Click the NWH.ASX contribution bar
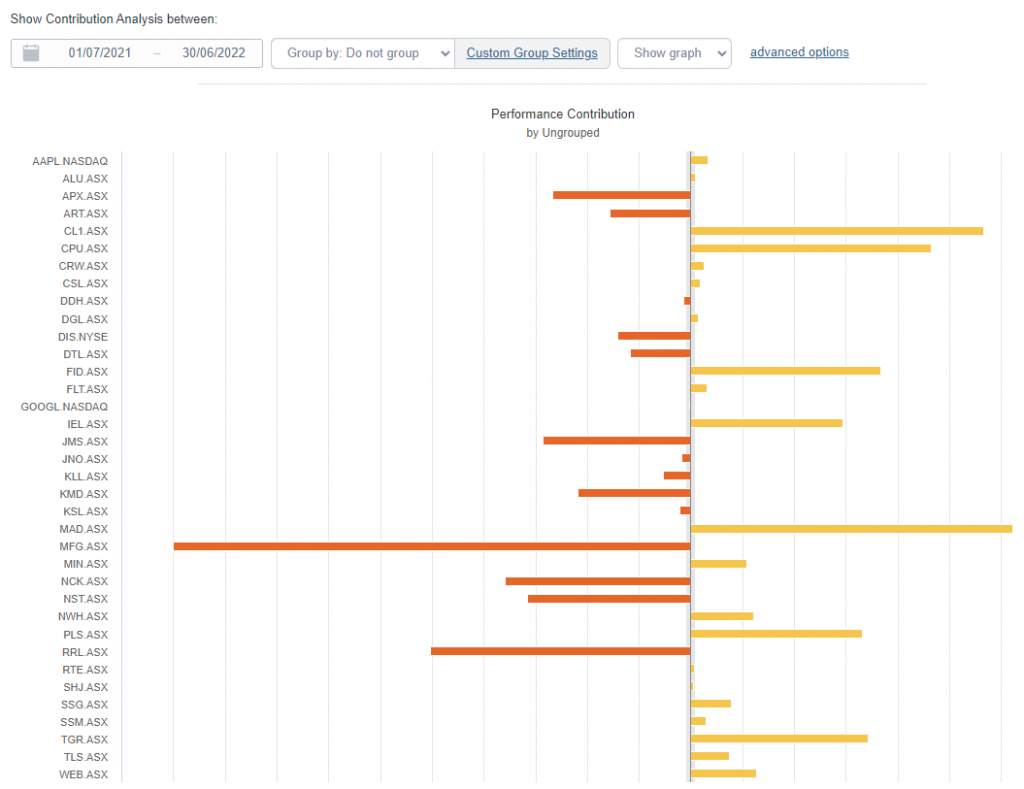The image size is (1024, 789). coord(722,616)
